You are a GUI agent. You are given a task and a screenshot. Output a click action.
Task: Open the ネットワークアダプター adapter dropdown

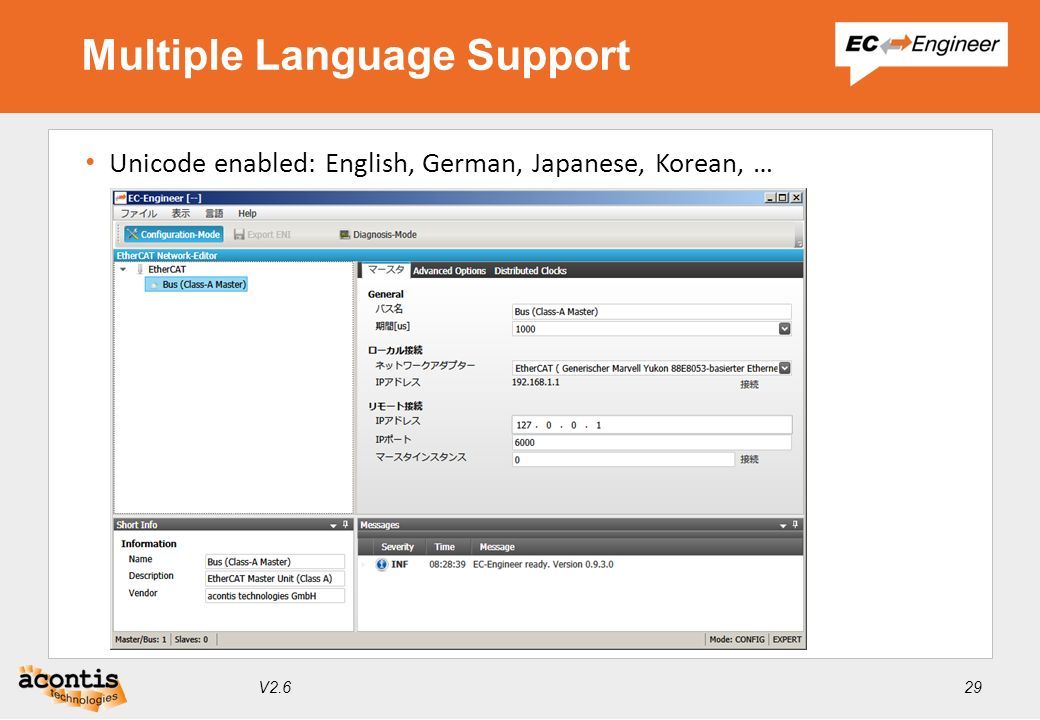click(x=784, y=368)
